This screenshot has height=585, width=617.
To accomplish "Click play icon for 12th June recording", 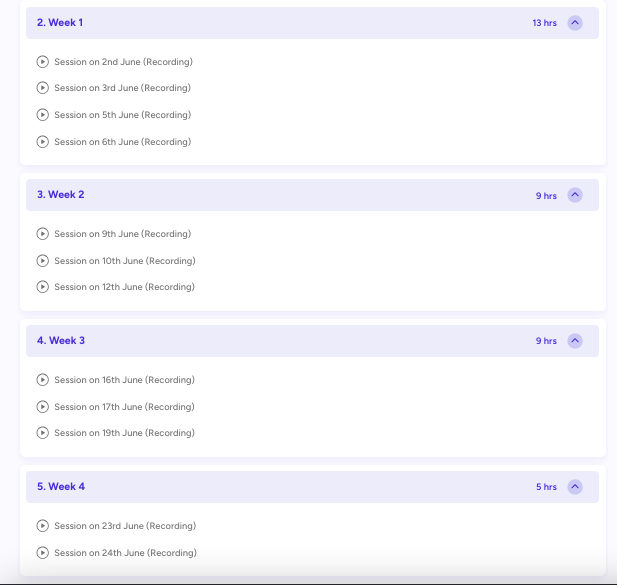I will [x=42, y=287].
